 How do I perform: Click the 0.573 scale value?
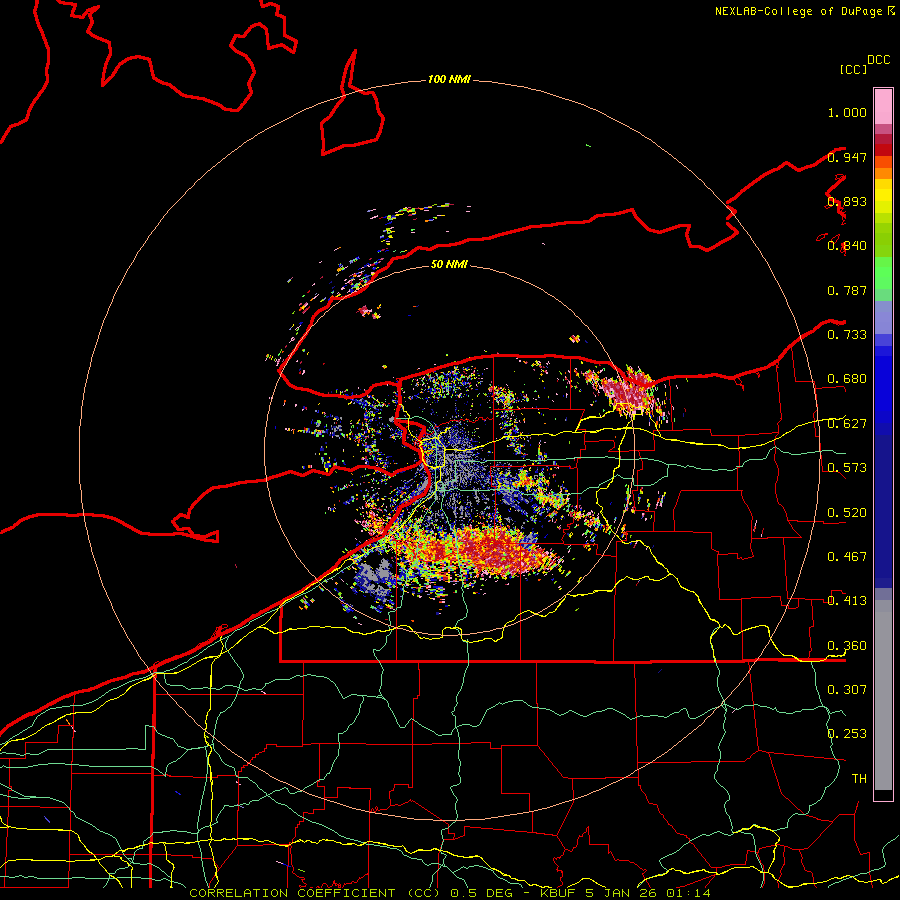click(847, 467)
